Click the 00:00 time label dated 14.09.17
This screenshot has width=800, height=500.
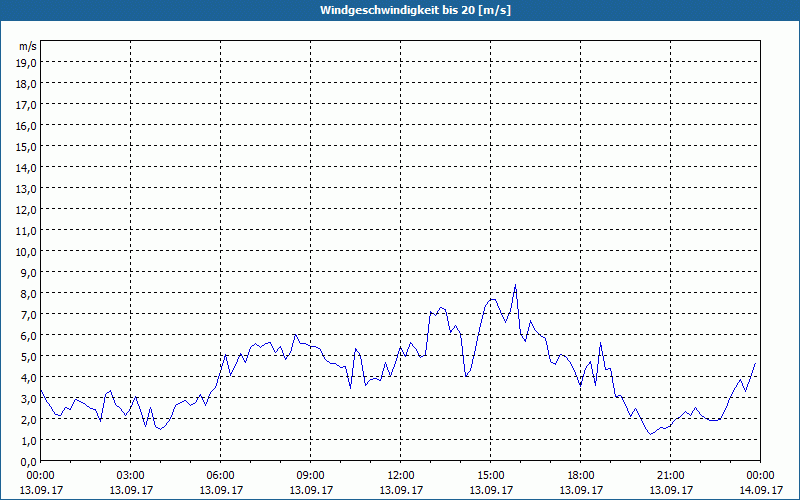pyautogui.click(x=761, y=476)
